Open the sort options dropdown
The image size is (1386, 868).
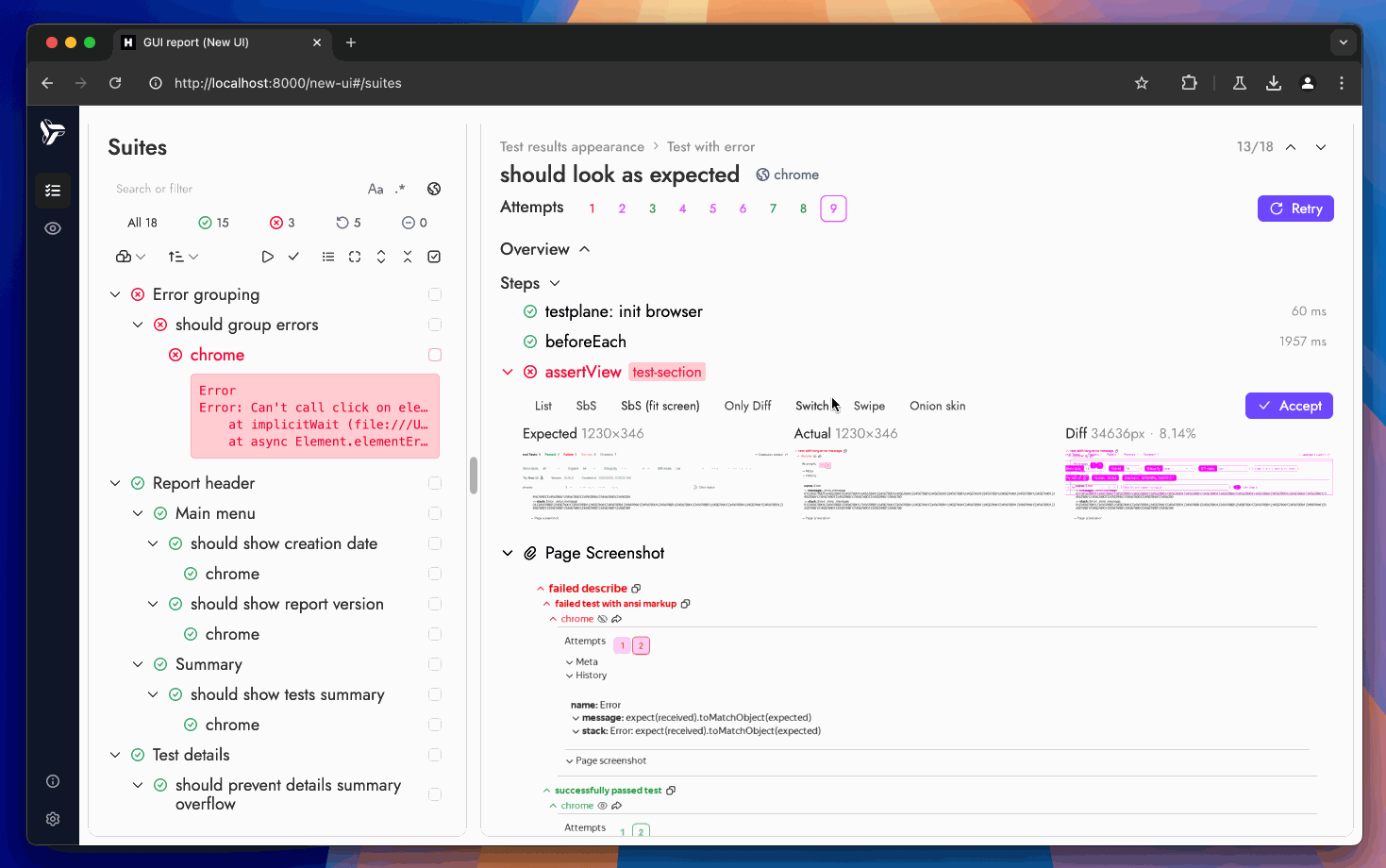click(183, 257)
